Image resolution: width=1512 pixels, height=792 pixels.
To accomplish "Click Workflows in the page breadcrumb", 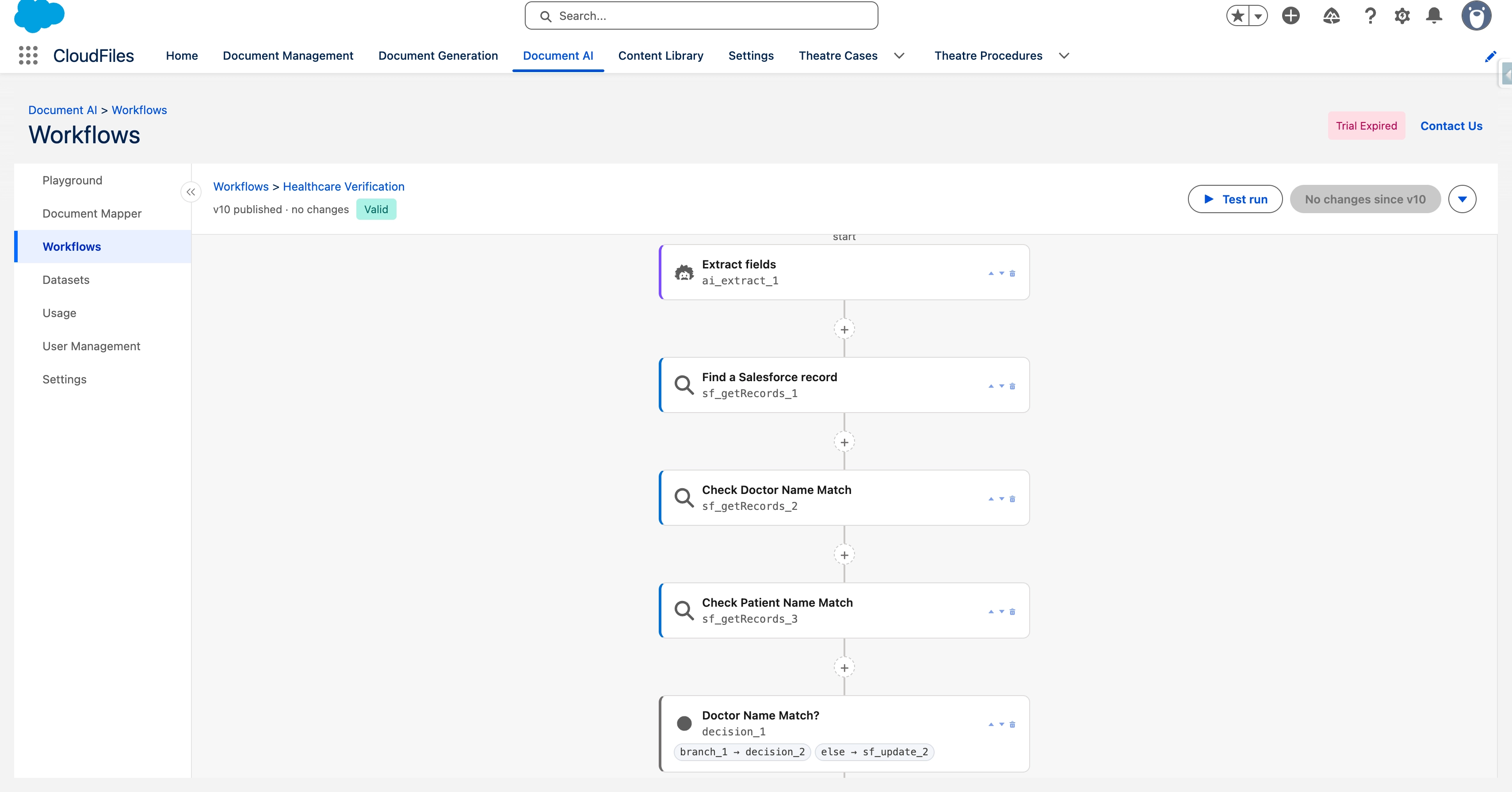I will [139, 110].
